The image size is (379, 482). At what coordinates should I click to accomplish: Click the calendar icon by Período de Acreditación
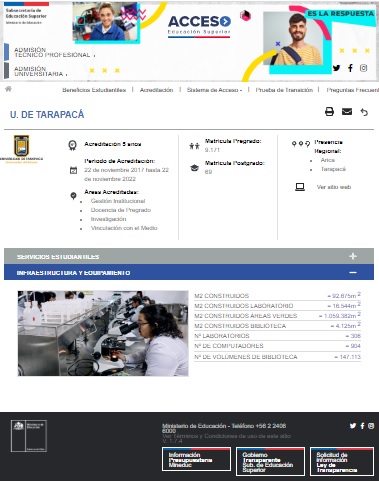[73, 170]
